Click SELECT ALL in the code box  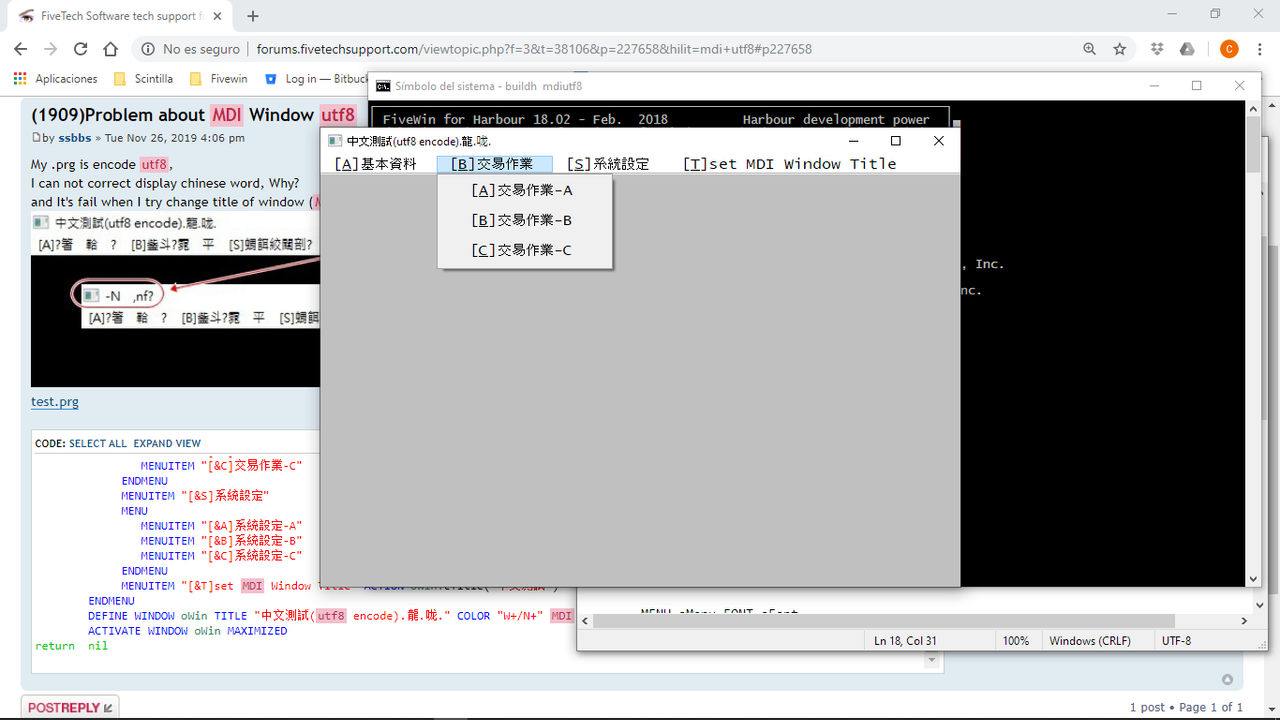tap(98, 443)
